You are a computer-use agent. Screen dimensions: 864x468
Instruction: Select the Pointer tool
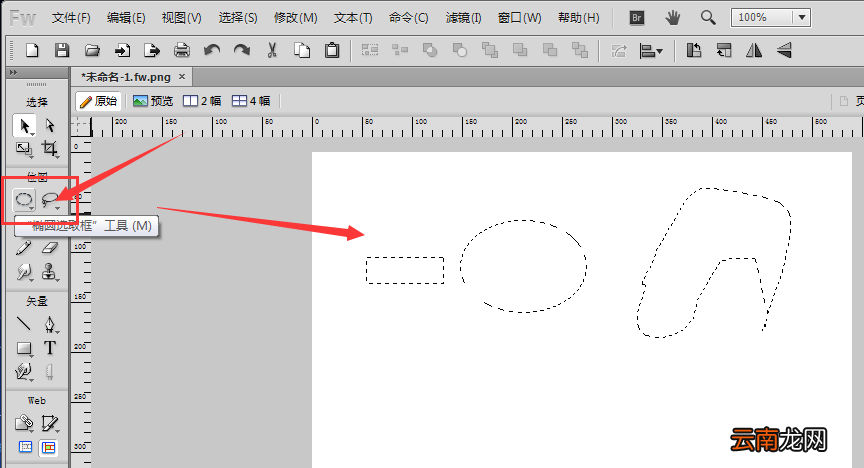pyautogui.click(x=24, y=126)
